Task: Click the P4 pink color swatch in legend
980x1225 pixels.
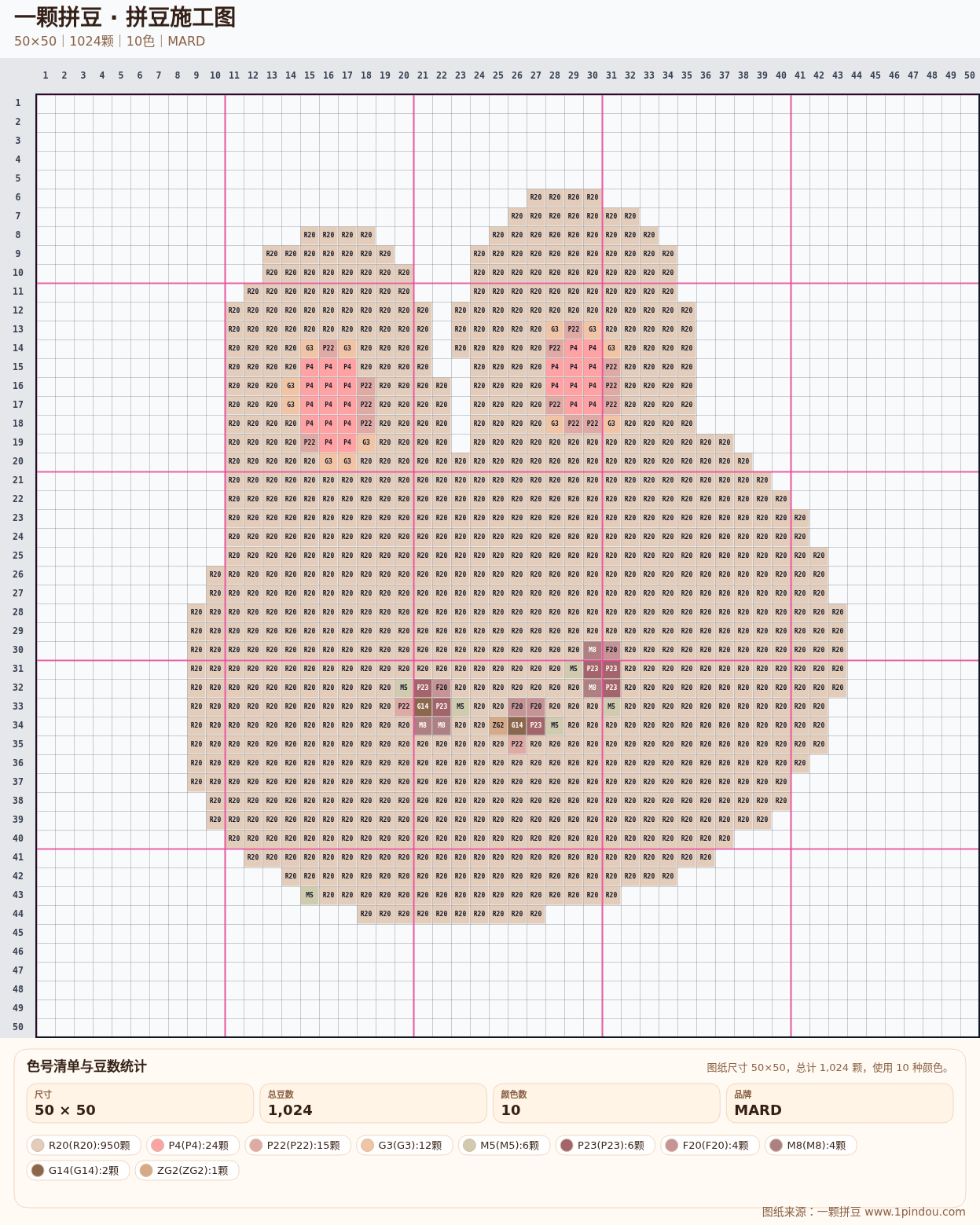Action: (x=157, y=1146)
